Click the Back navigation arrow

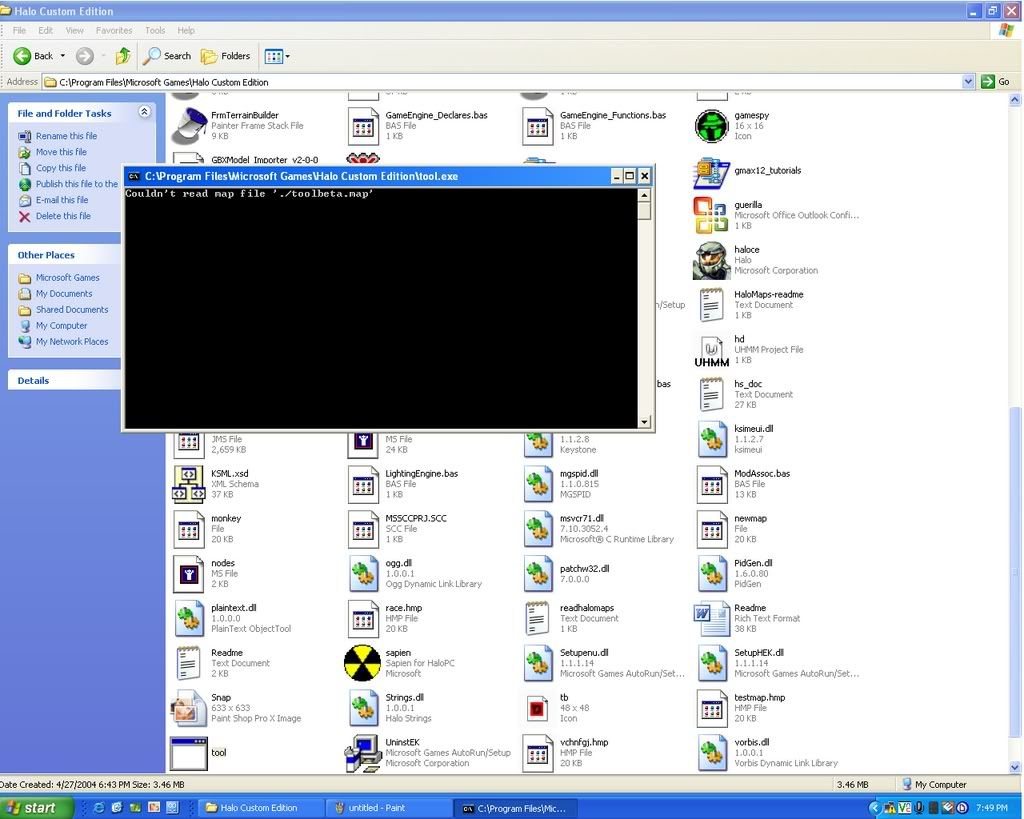(x=33, y=56)
